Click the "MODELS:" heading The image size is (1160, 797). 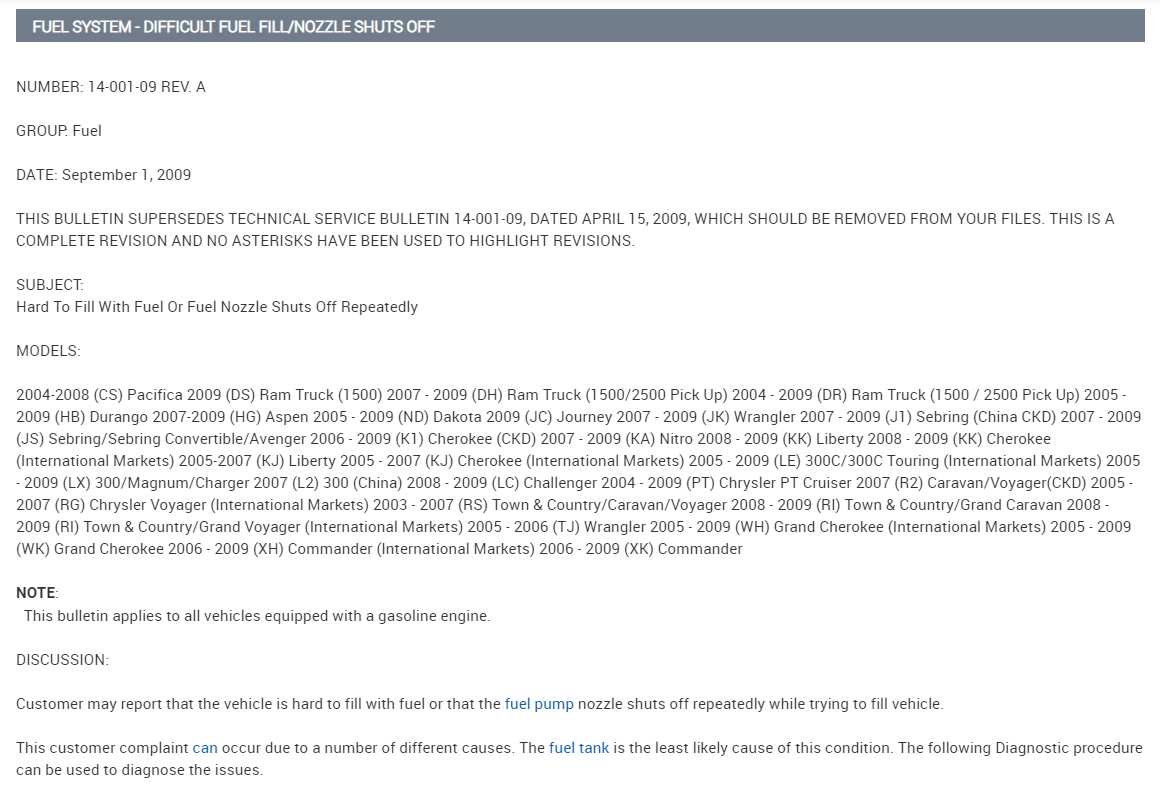click(x=48, y=351)
